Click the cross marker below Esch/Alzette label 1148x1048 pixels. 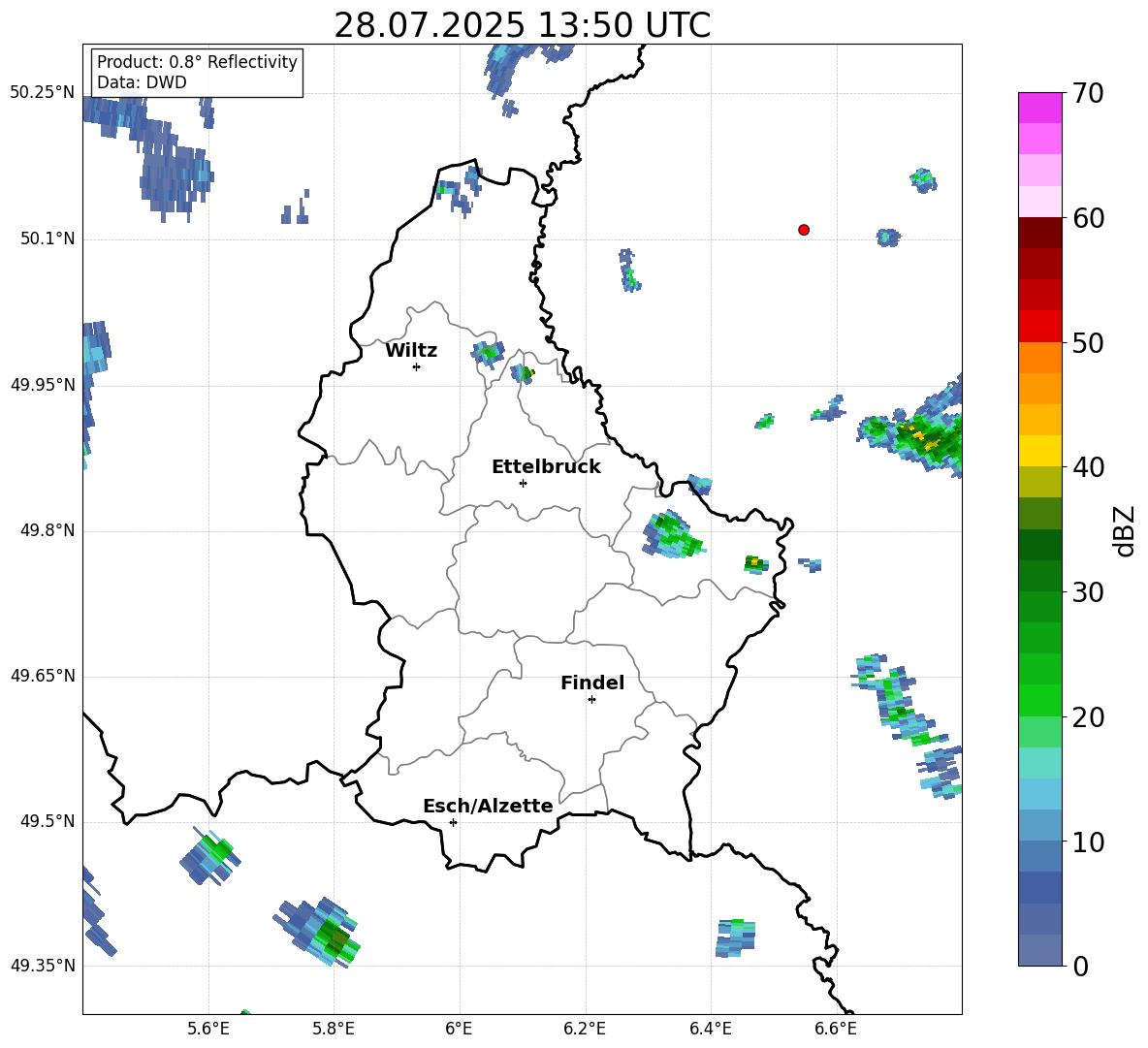point(453,822)
